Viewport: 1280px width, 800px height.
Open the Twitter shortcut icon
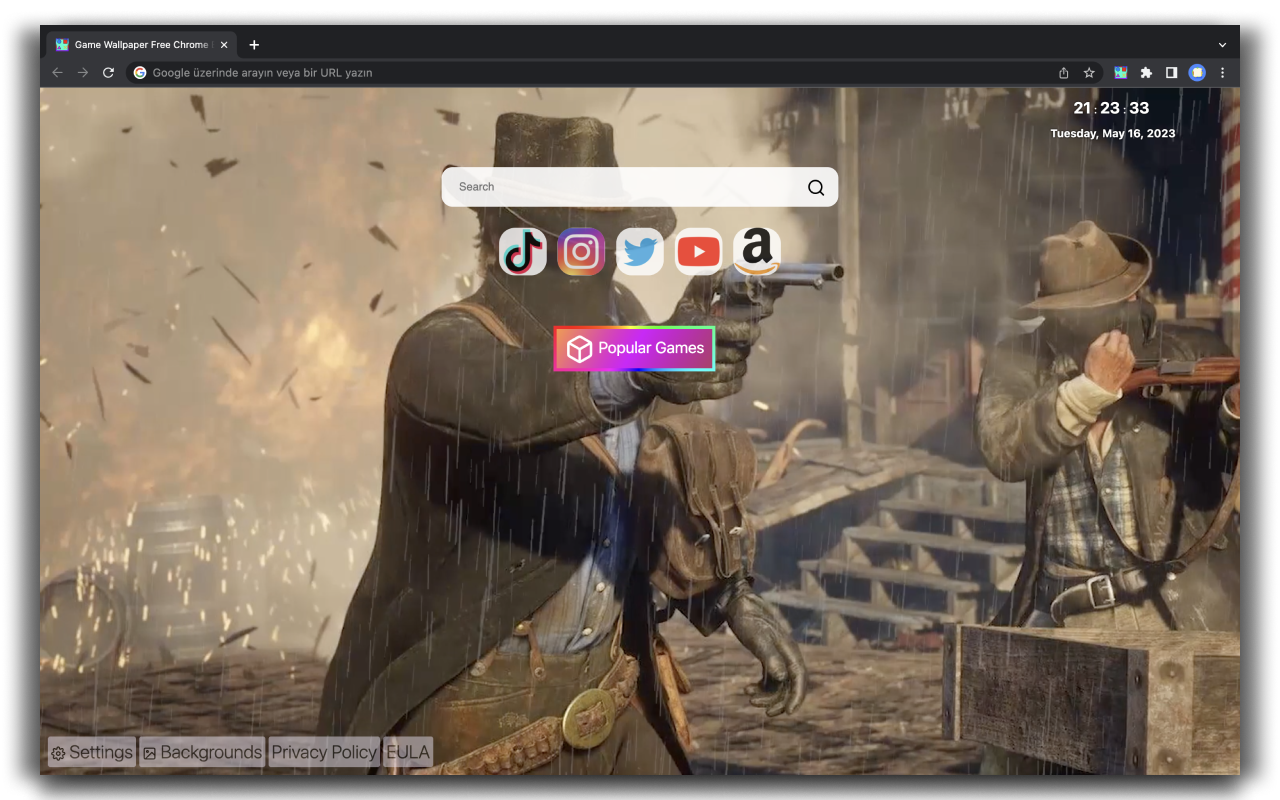tap(639, 251)
